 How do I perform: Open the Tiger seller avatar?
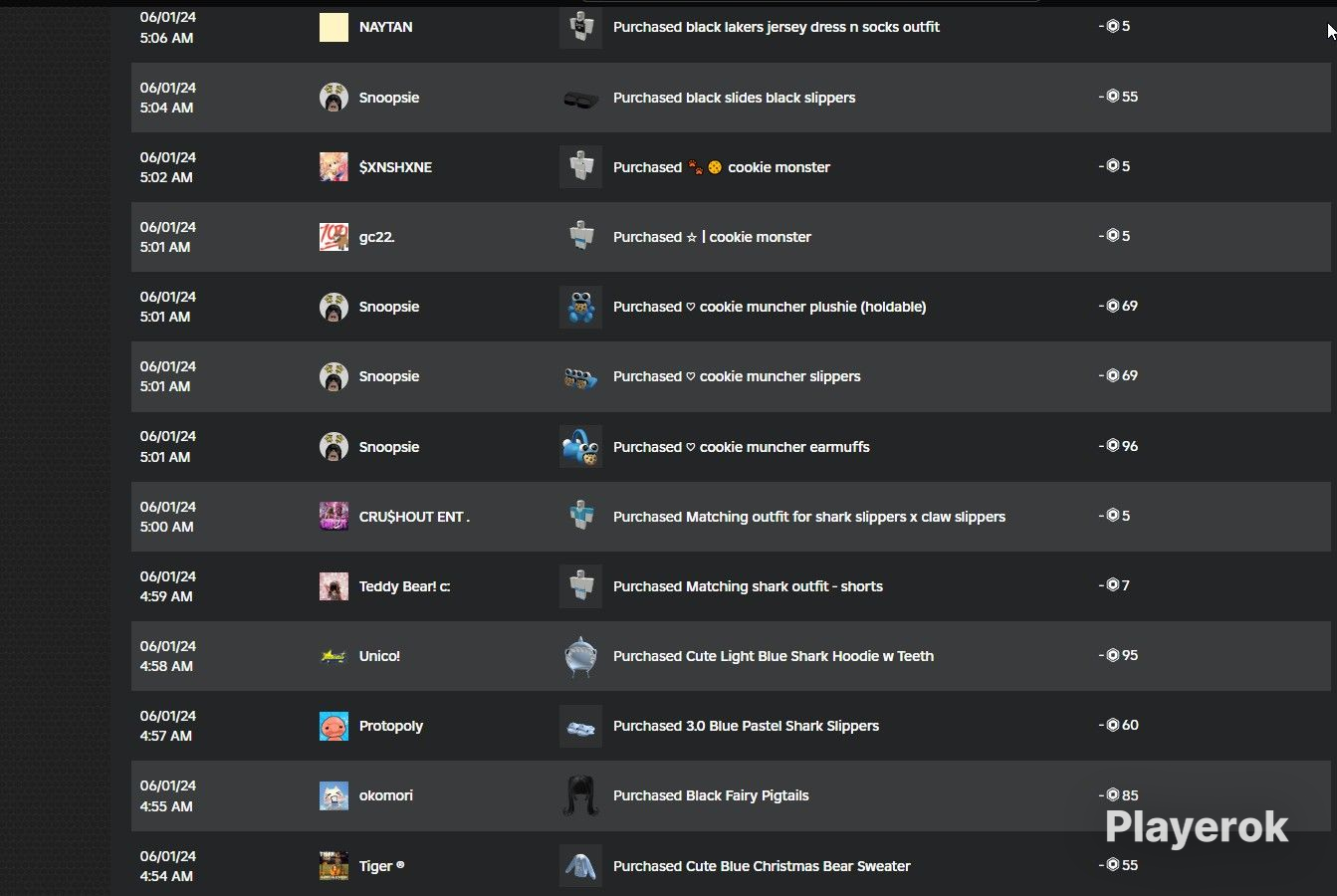point(334,866)
